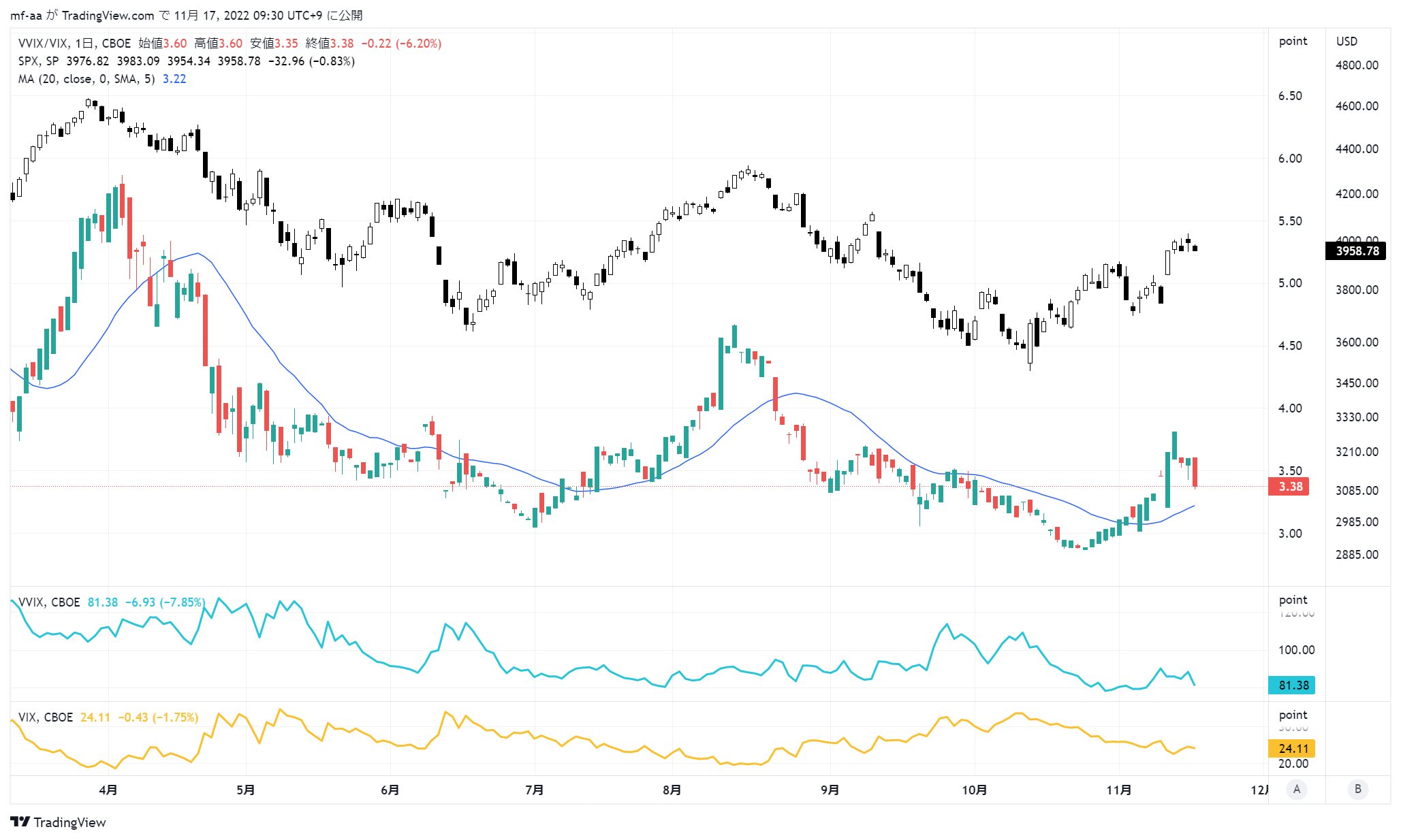Click the 4月 time axis label
Image resolution: width=1401 pixels, height=840 pixels.
pyautogui.click(x=108, y=790)
